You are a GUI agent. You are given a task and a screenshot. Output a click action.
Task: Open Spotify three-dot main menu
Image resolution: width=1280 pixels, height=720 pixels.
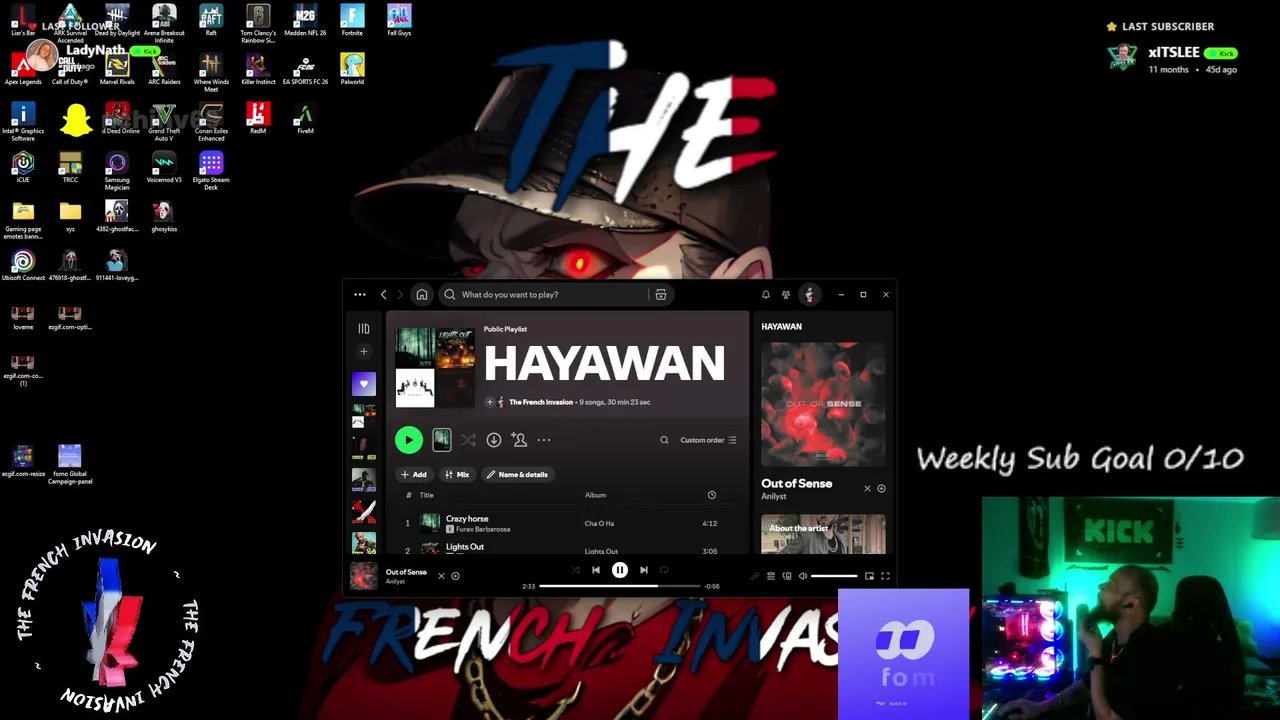[360, 295]
